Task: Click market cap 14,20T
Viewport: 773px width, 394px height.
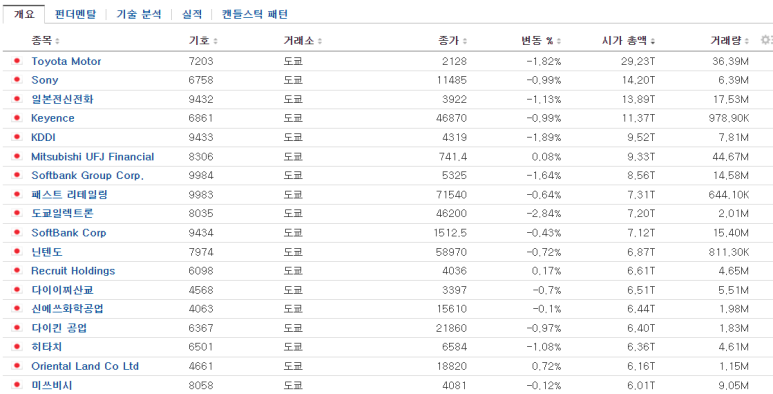Action: [639, 80]
